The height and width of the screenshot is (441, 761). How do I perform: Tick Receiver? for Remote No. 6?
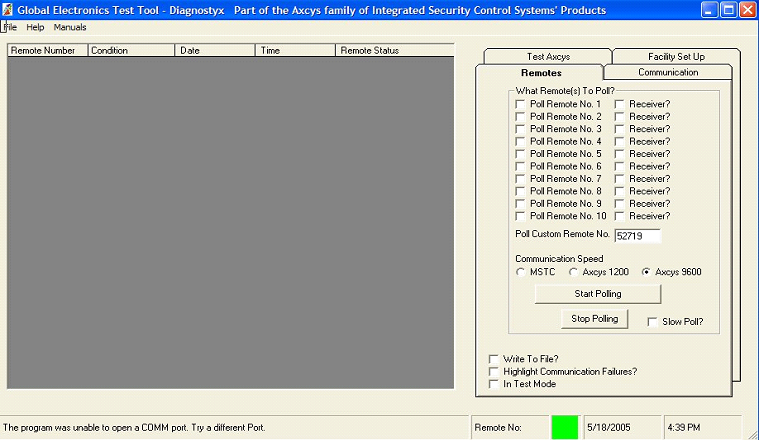pyautogui.click(x=619, y=166)
